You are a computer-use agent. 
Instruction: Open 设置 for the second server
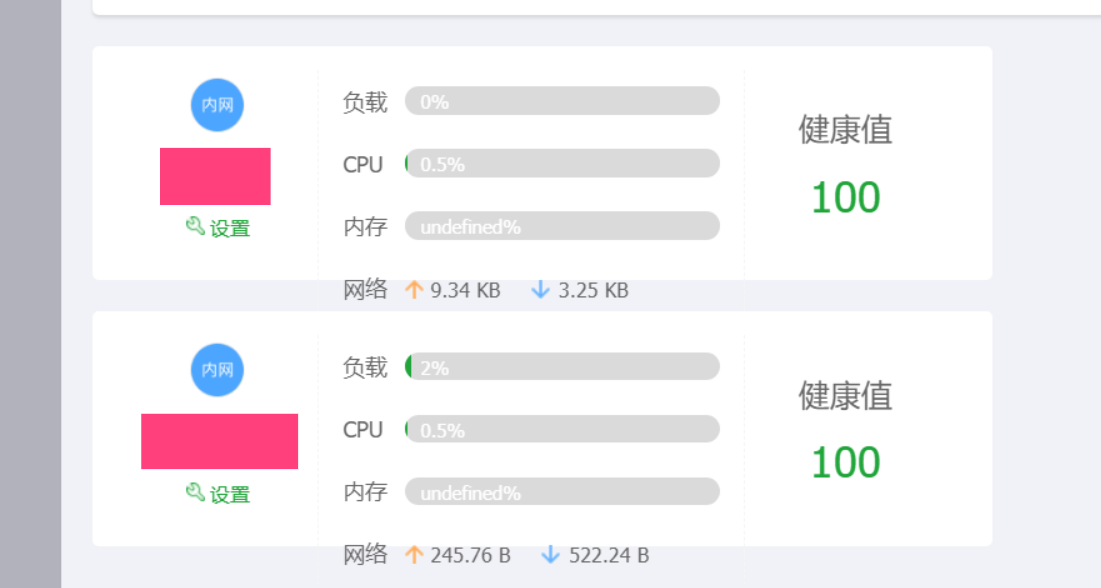pyautogui.click(x=218, y=494)
